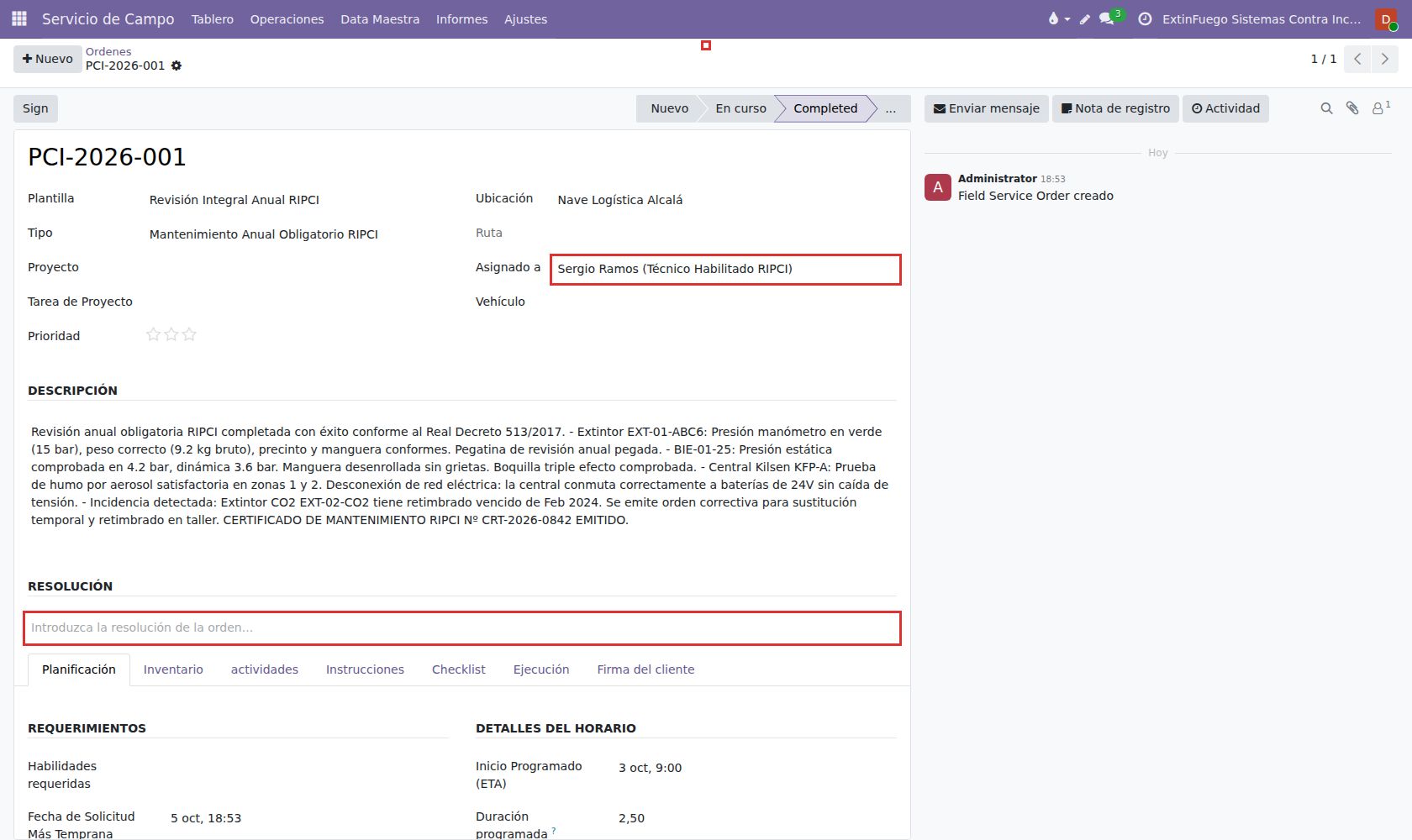Screen dimensions: 1412x840
Task: Set priority to two stars
Action: pos(171,334)
